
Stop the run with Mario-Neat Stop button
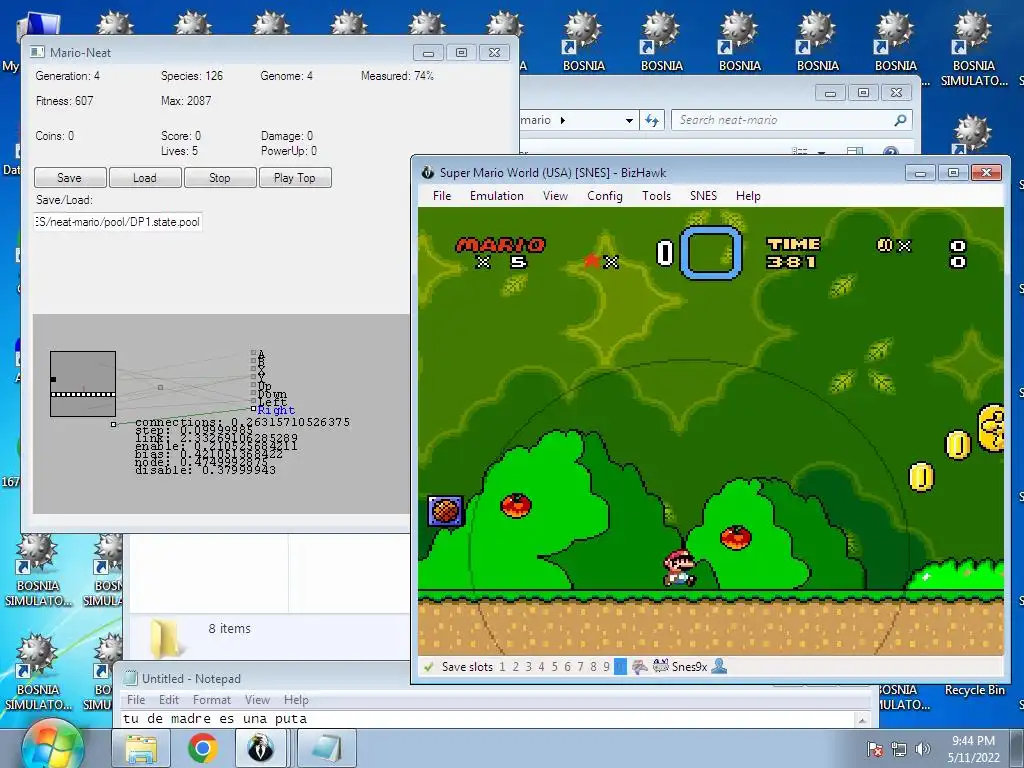220,178
